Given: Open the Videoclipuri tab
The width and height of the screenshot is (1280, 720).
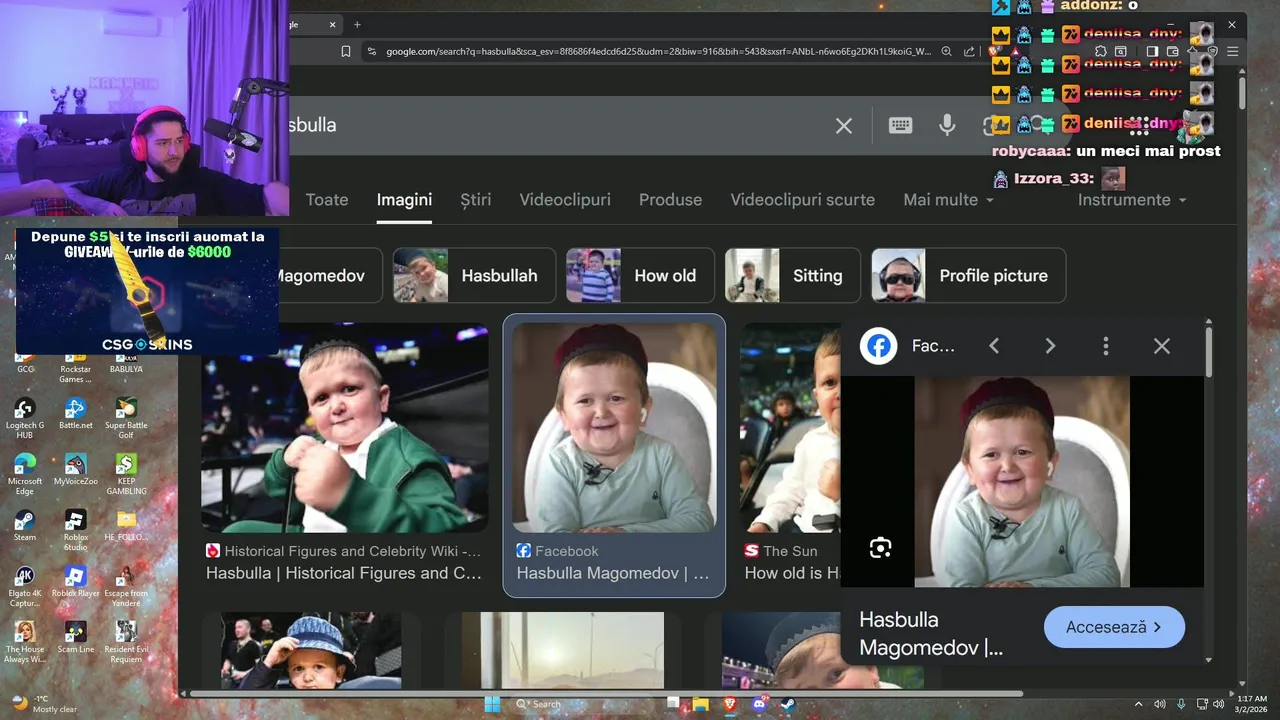Looking at the screenshot, I should tap(565, 200).
